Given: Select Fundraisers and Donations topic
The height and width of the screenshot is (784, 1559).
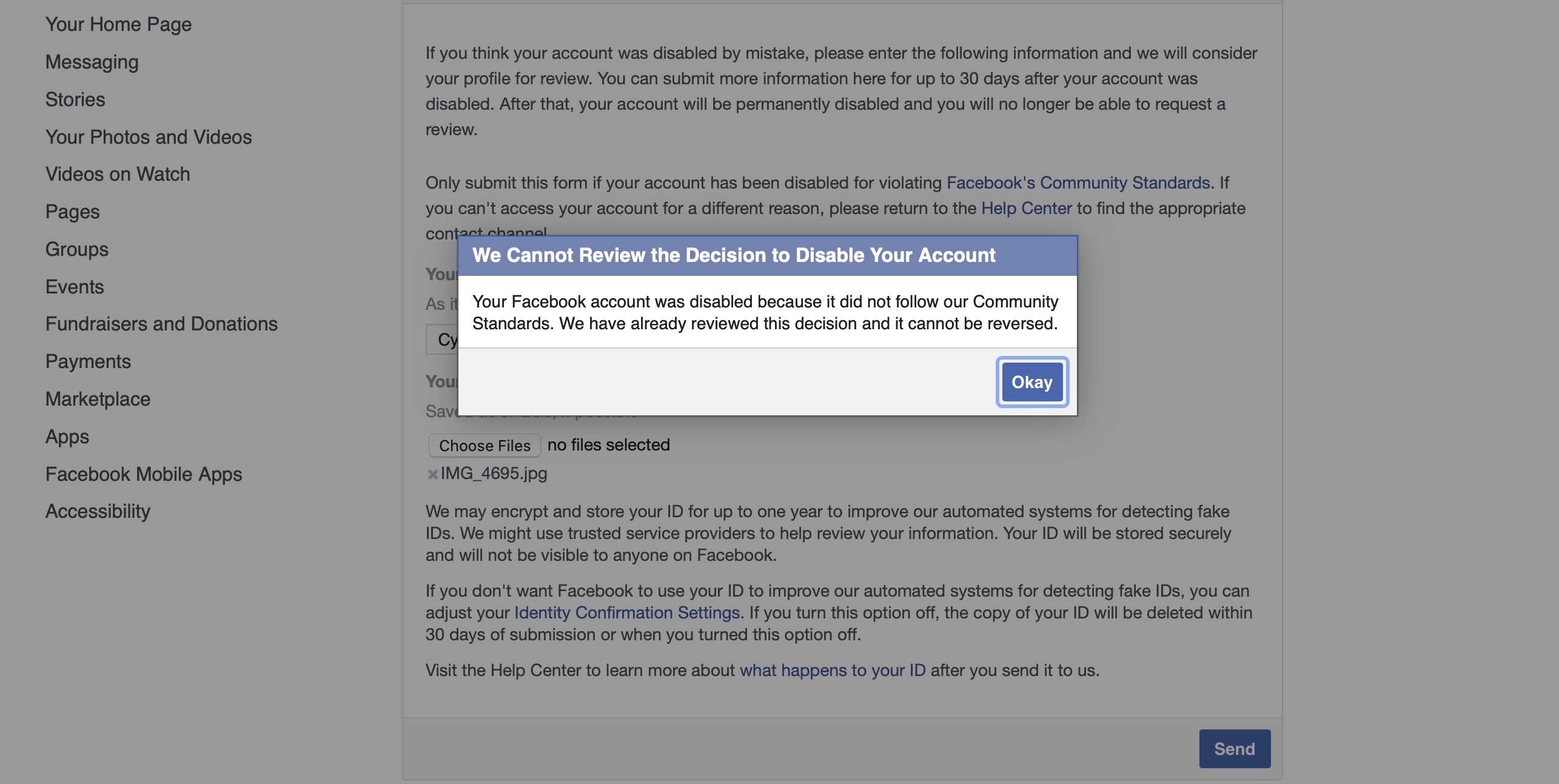Looking at the screenshot, I should coord(161,324).
